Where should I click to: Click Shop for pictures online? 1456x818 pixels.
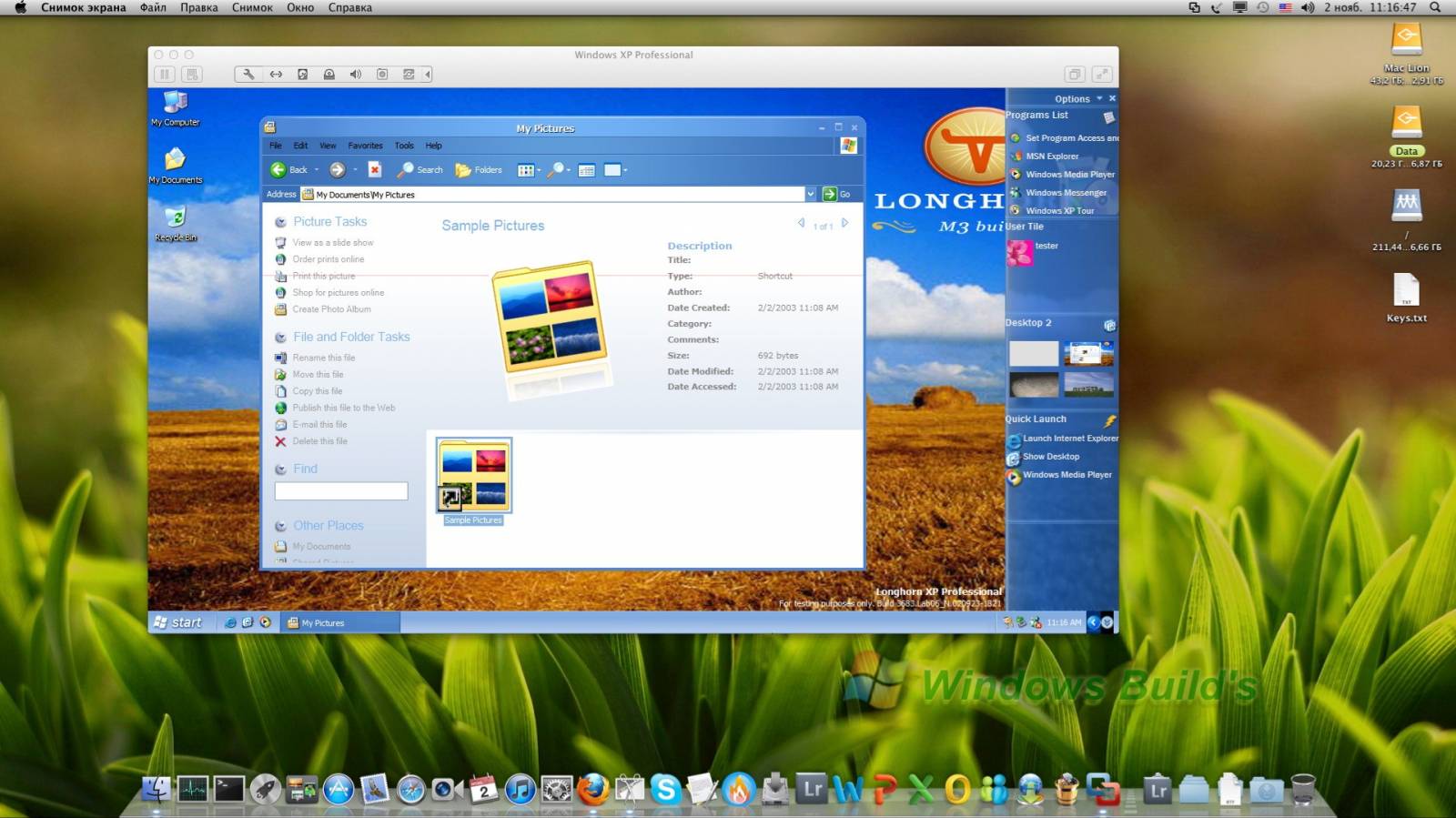coord(339,293)
